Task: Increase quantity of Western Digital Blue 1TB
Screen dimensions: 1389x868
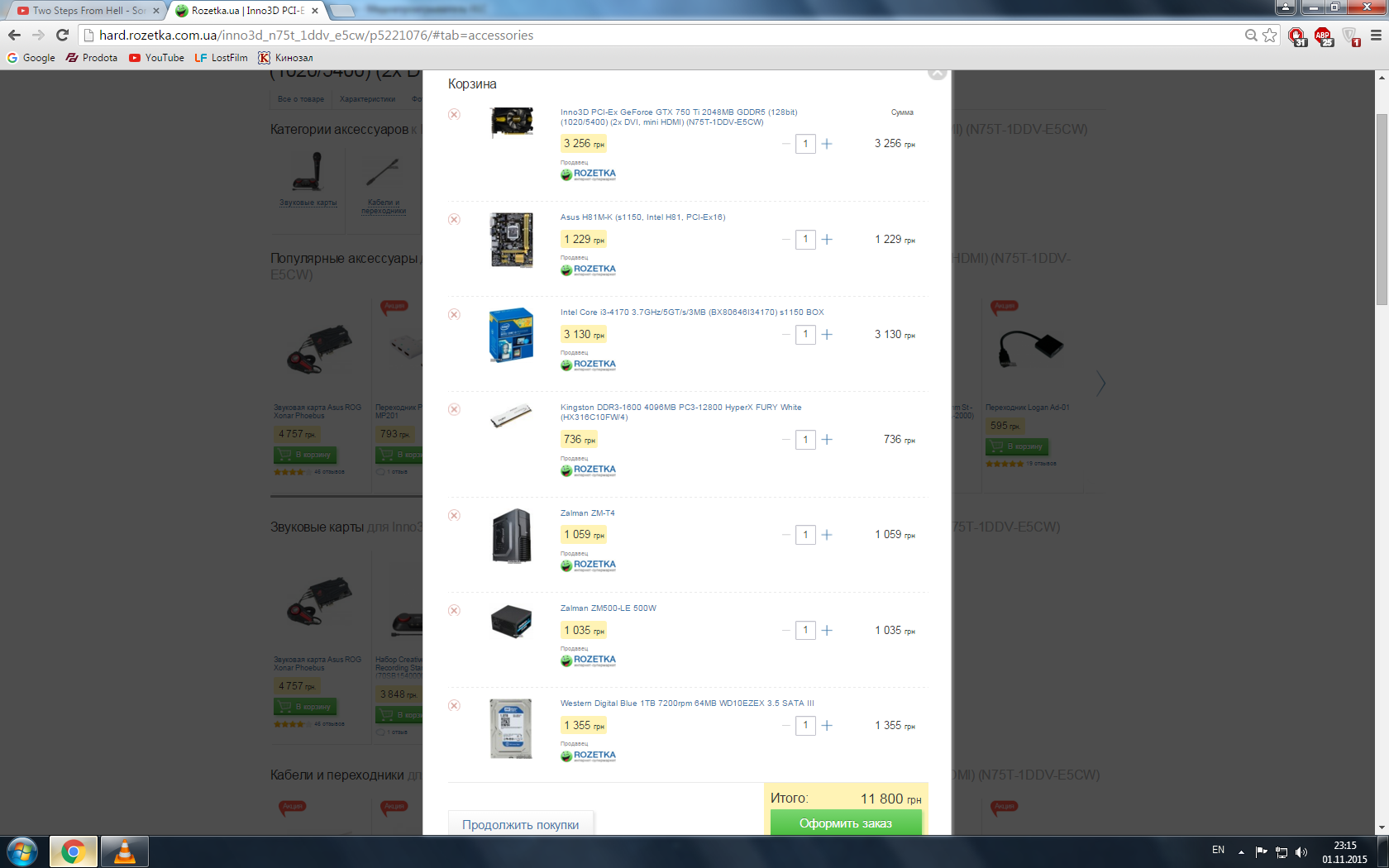Action: (x=827, y=726)
